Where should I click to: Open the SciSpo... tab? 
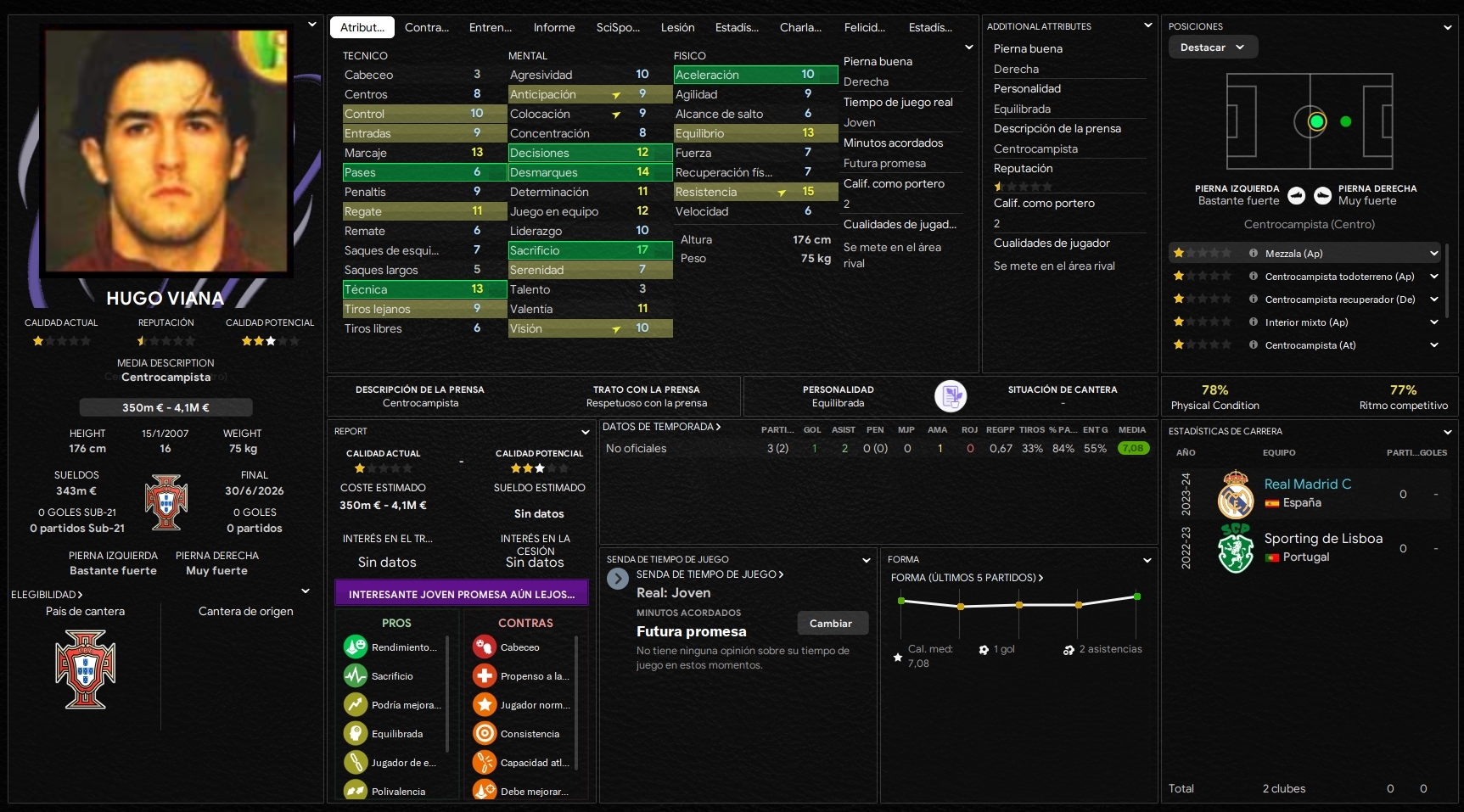(x=618, y=28)
